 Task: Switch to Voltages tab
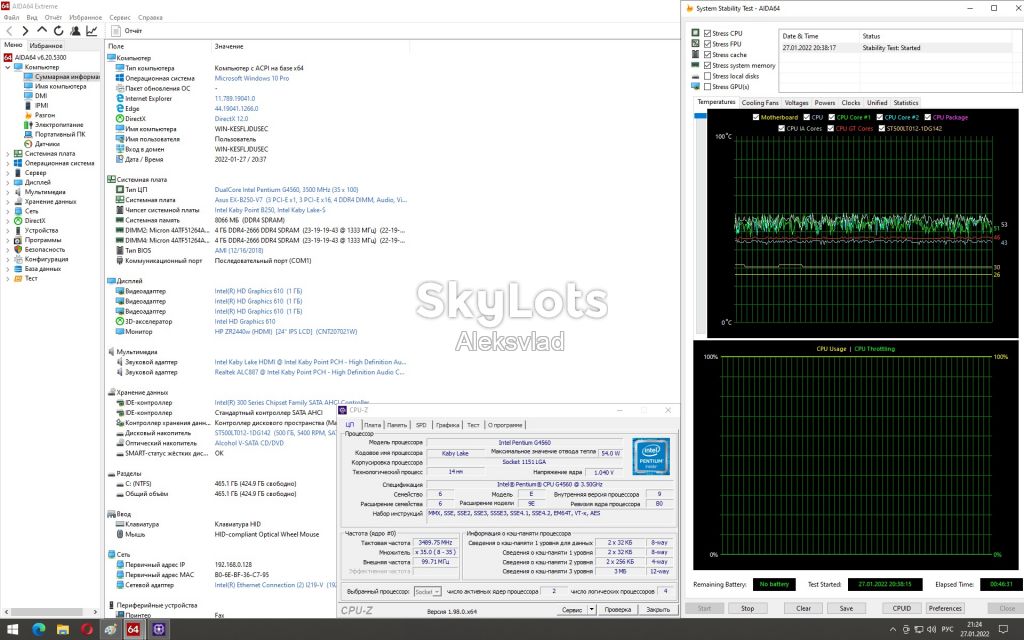(796, 103)
